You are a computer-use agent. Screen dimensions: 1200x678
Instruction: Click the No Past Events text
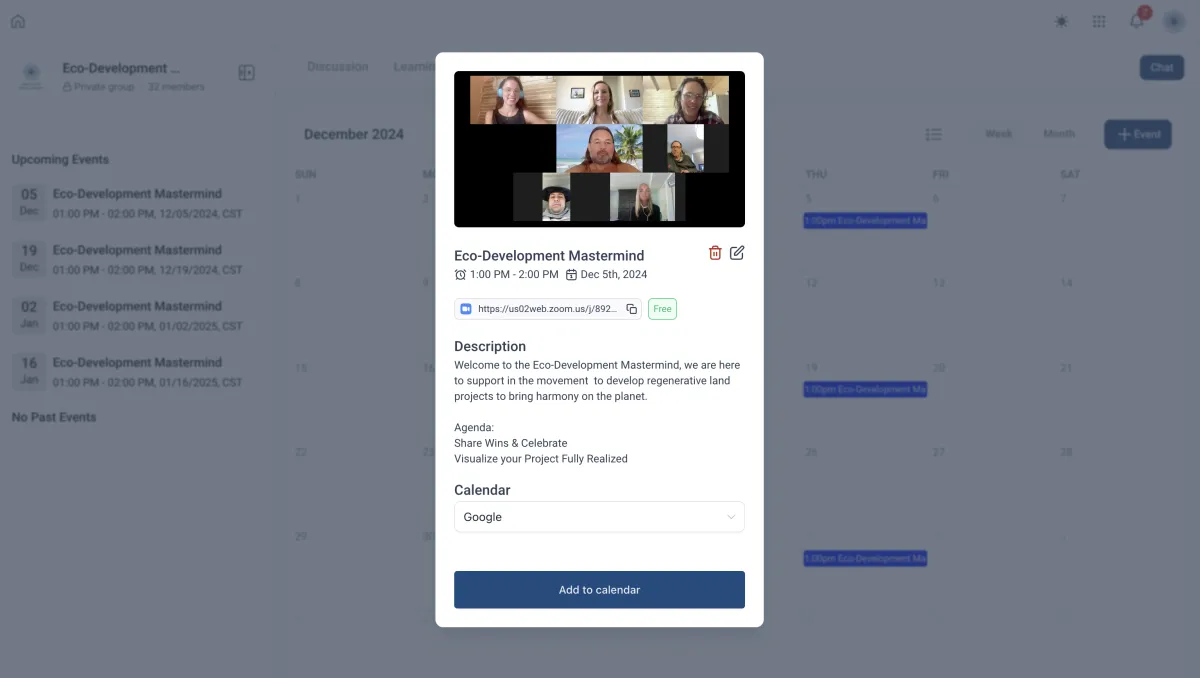tap(54, 417)
